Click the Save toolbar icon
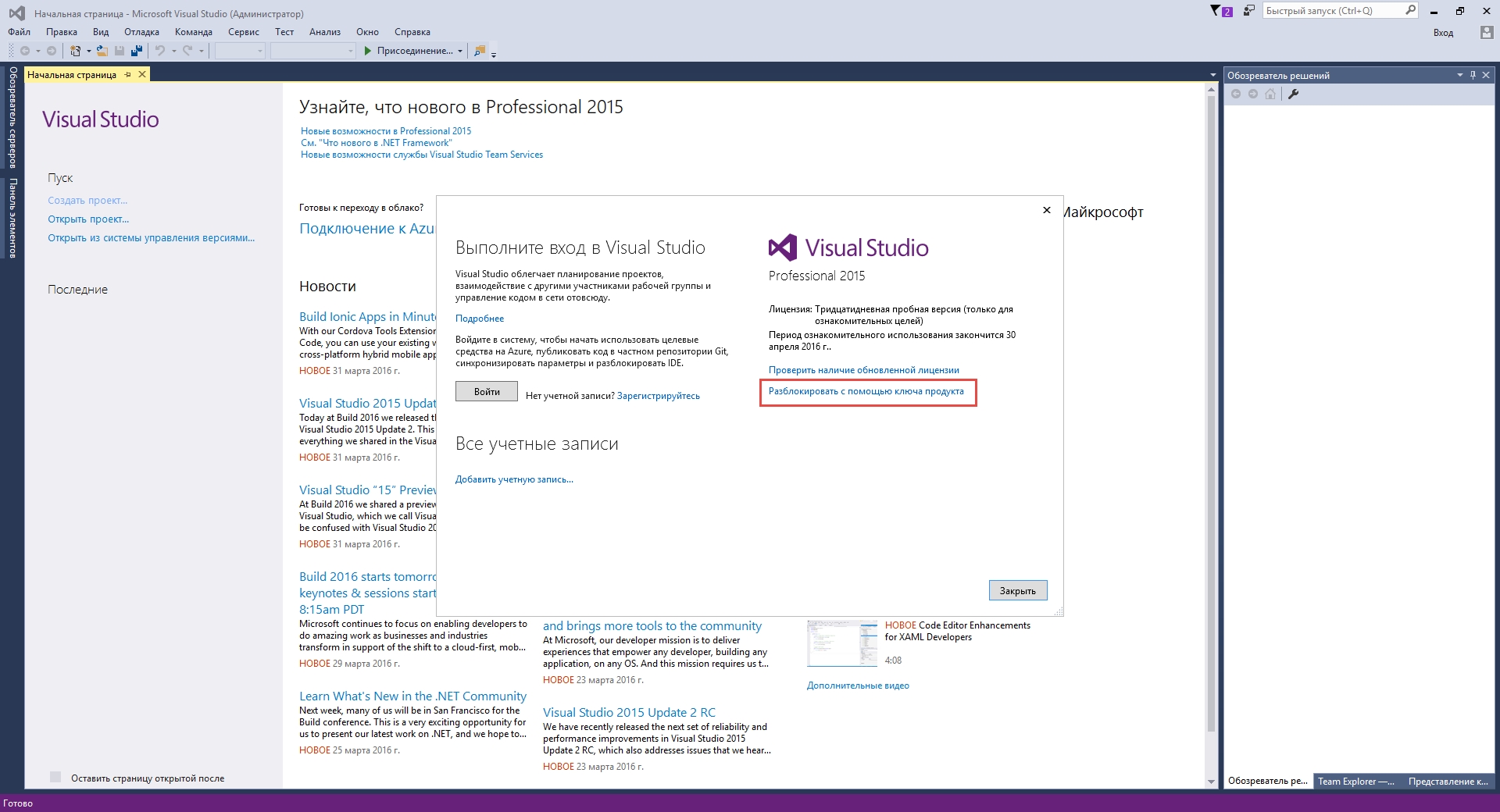This screenshot has height=812, width=1500. pyautogui.click(x=120, y=51)
